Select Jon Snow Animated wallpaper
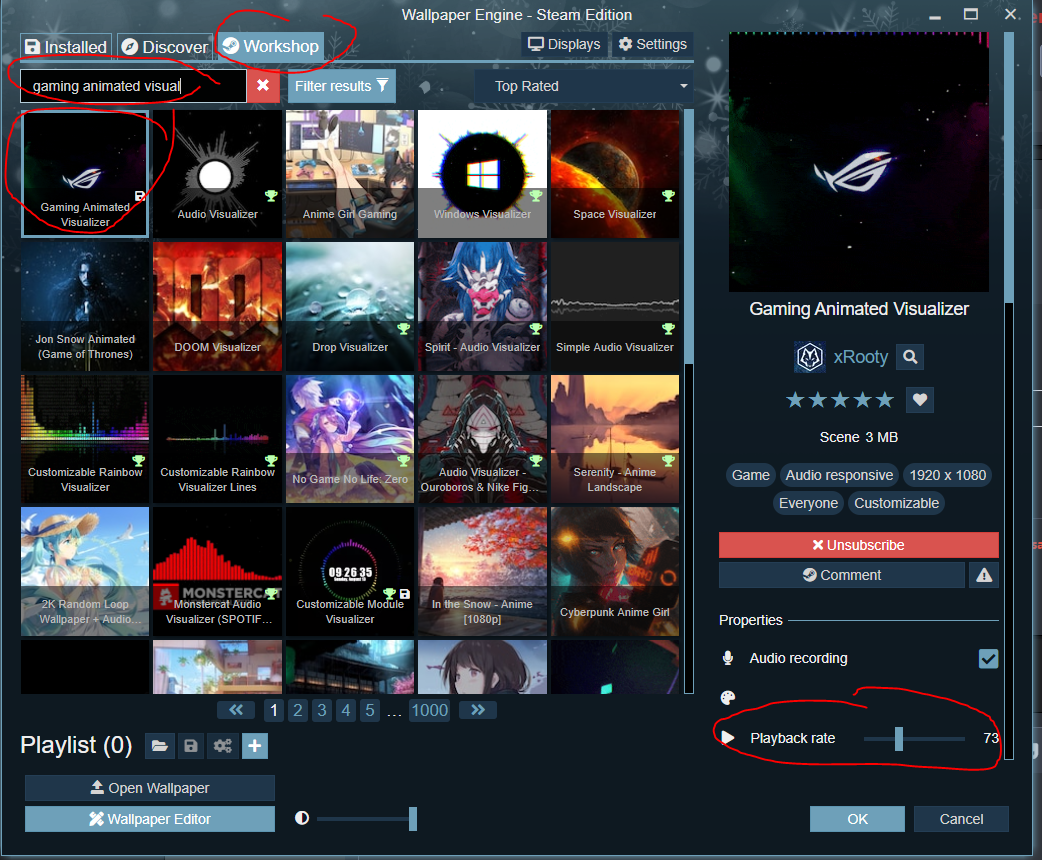Viewport: 1042px width, 860px height. 85,306
